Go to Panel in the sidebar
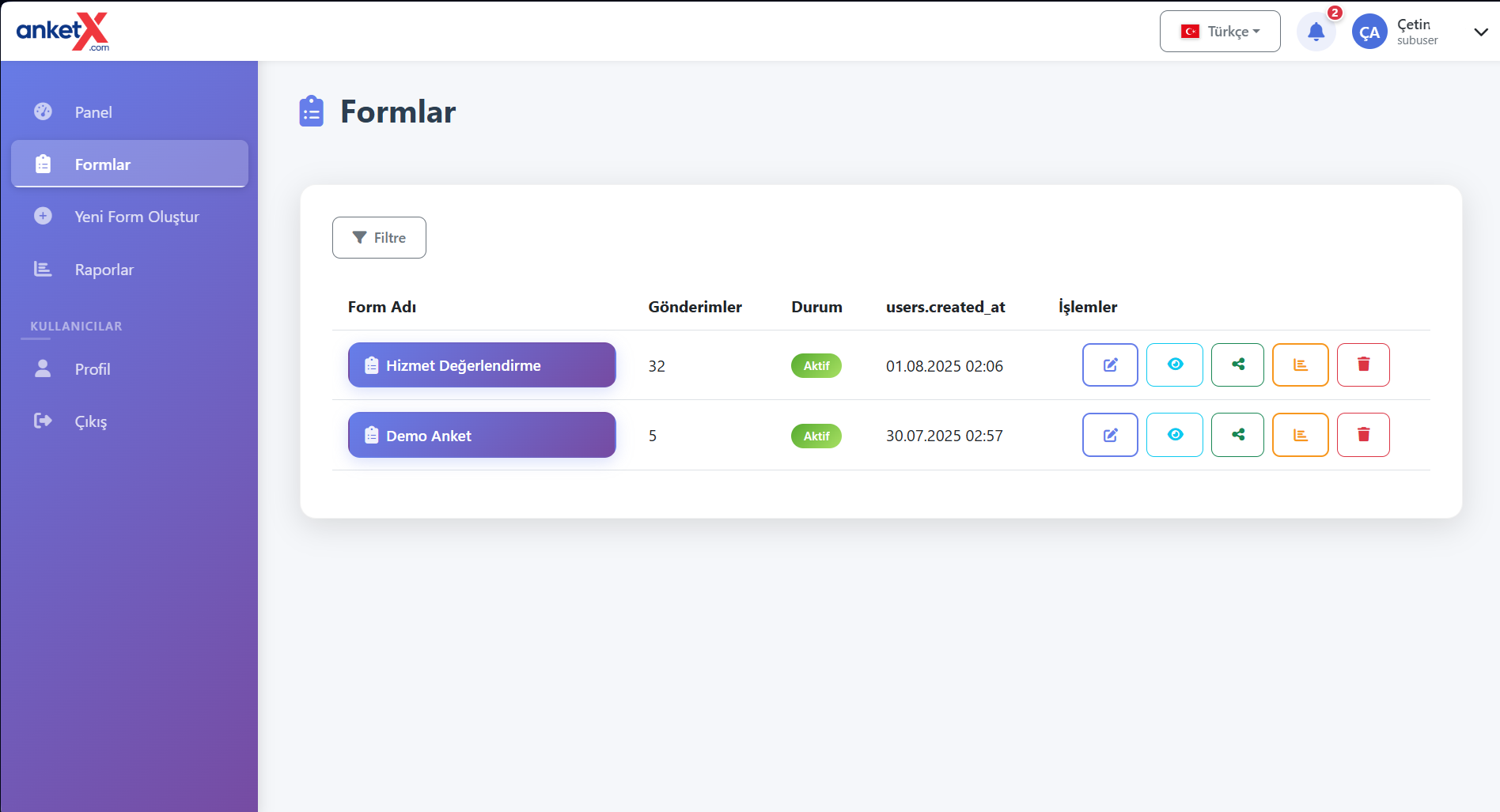The height and width of the screenshot is (812, 1500). 93,112
